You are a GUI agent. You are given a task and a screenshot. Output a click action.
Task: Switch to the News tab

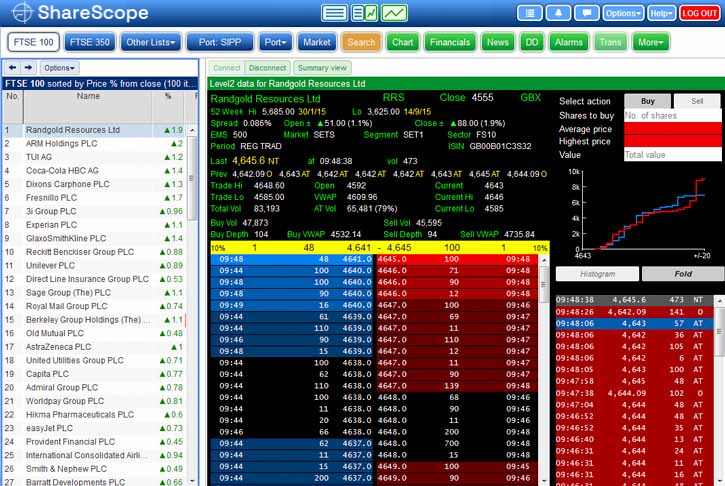click(497, 43)
